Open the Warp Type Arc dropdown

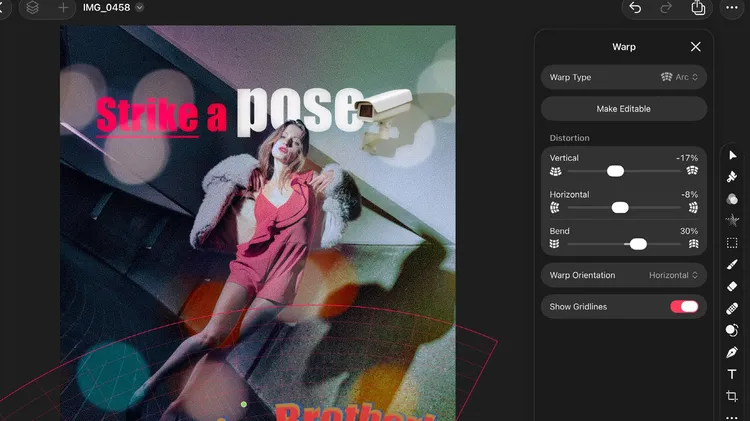680,77
